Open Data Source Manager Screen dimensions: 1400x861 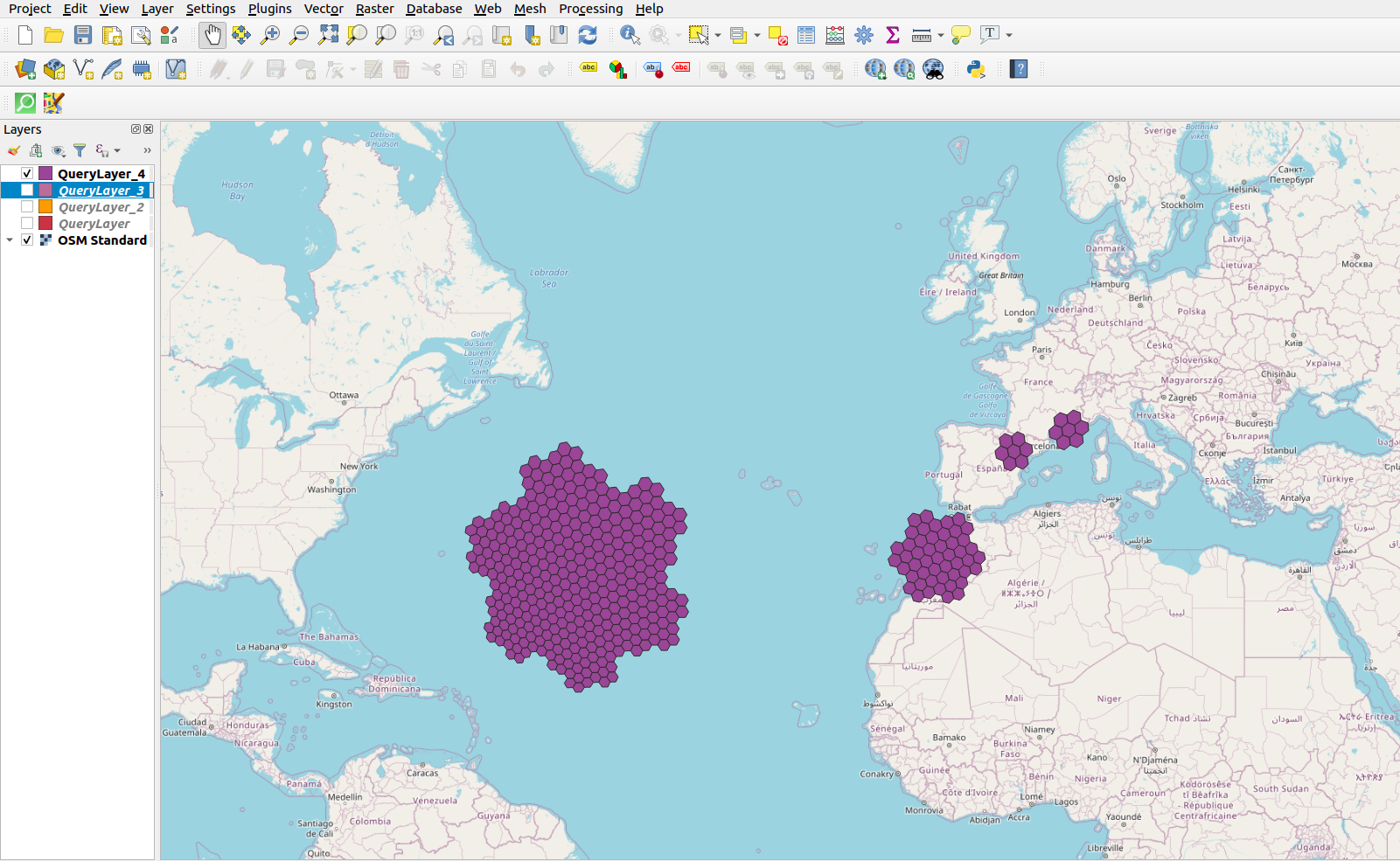(x=25, y=69)
